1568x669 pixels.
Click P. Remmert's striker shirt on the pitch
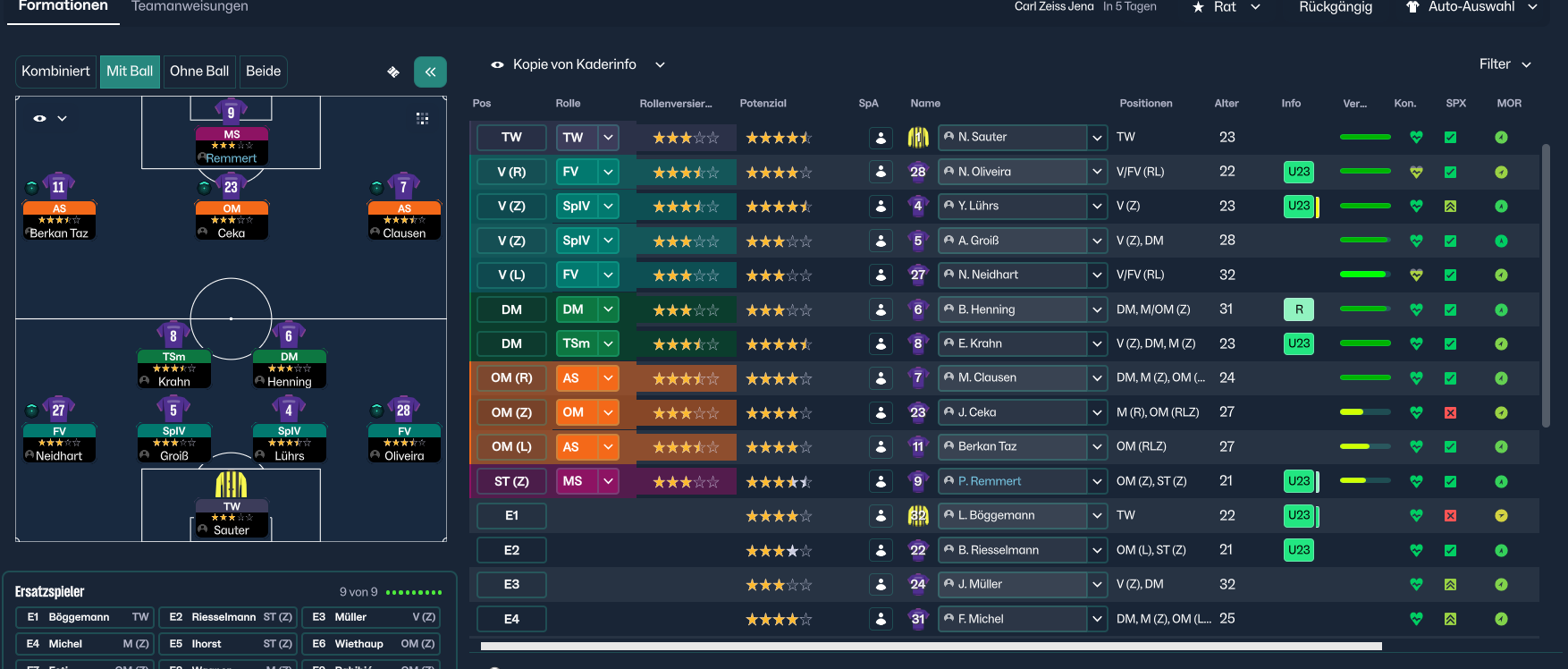pyautogui.click(x=231, y=112)
